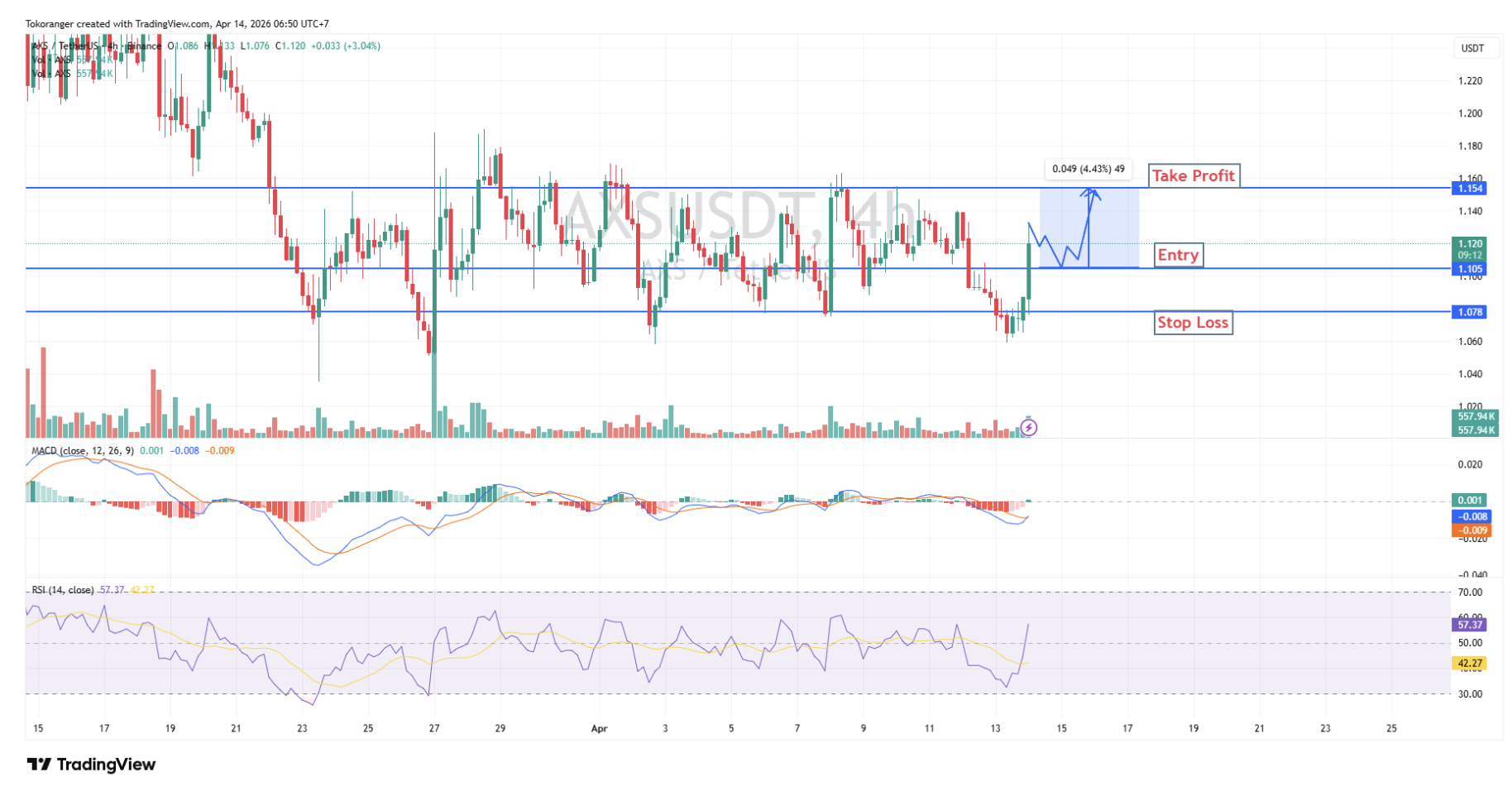Click the TradingView logo at bottom left

click(x=91, y=765)
